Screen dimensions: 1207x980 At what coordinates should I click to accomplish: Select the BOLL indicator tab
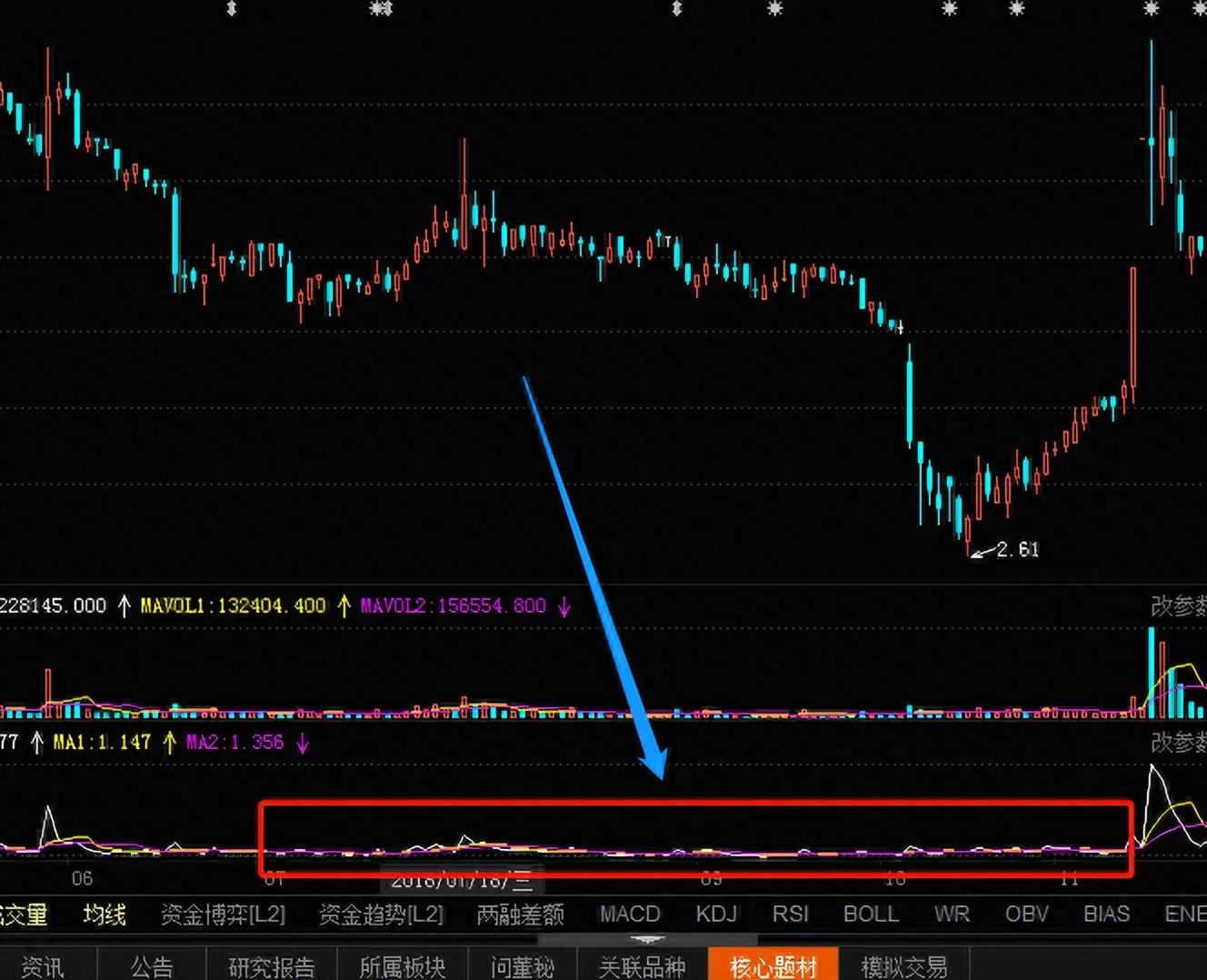[871, 914]
